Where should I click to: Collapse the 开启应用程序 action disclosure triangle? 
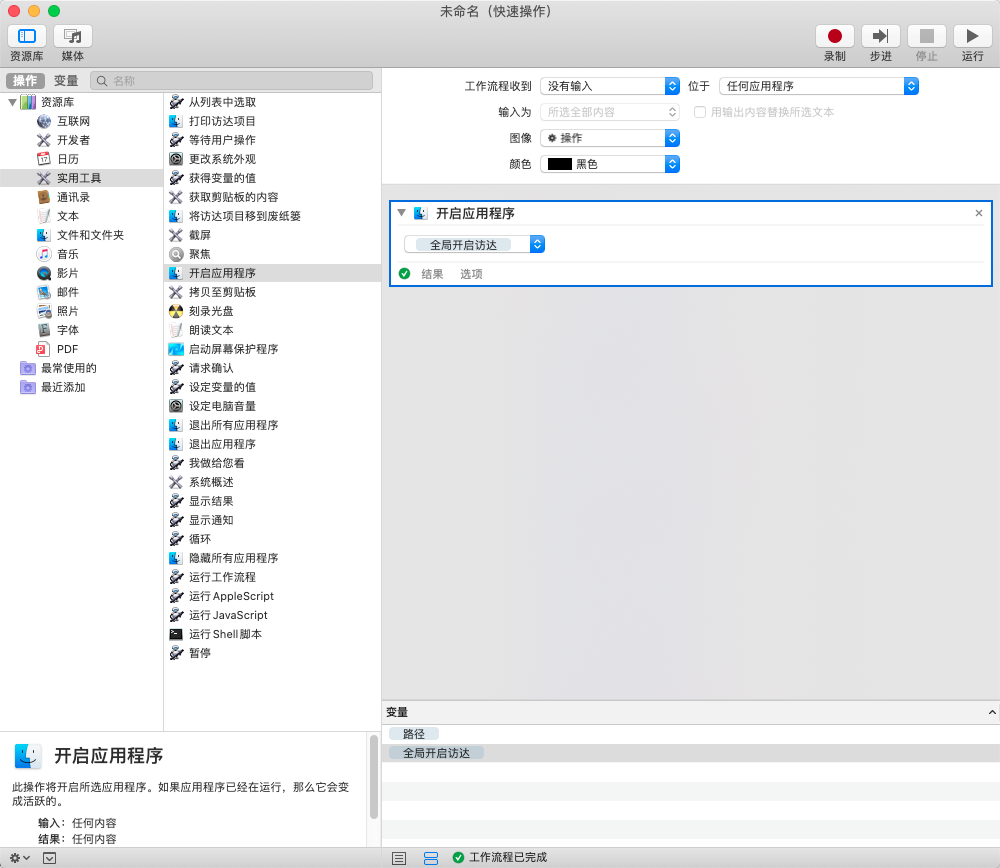[402, 213]
